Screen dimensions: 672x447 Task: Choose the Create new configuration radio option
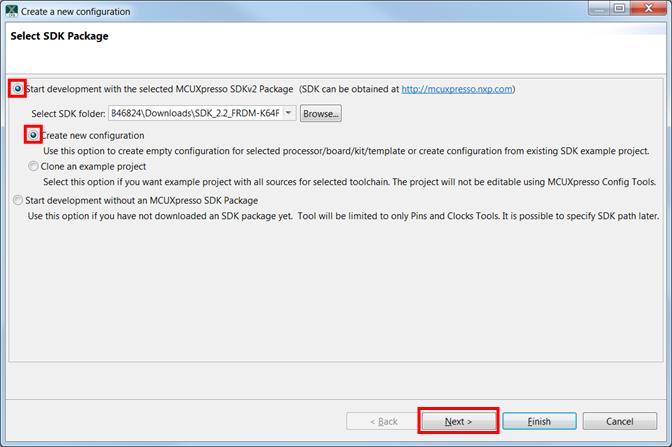pos(35,135)
